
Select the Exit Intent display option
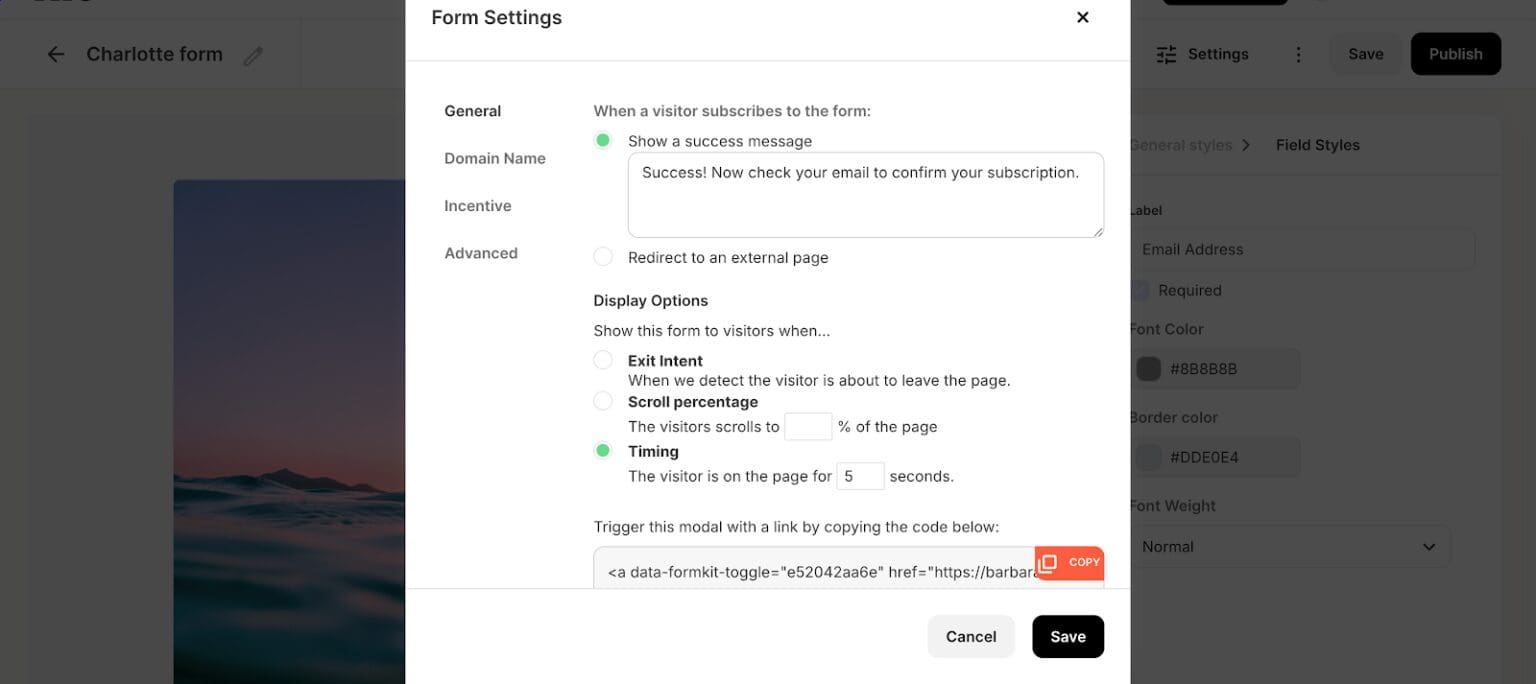603,360
